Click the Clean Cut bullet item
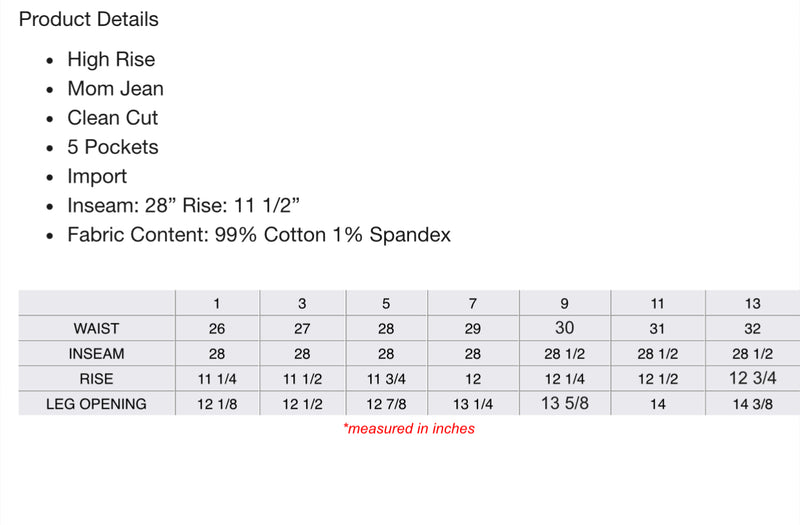Screen dimensions: 800x525 pyautogui.click(x=113, y=118)
